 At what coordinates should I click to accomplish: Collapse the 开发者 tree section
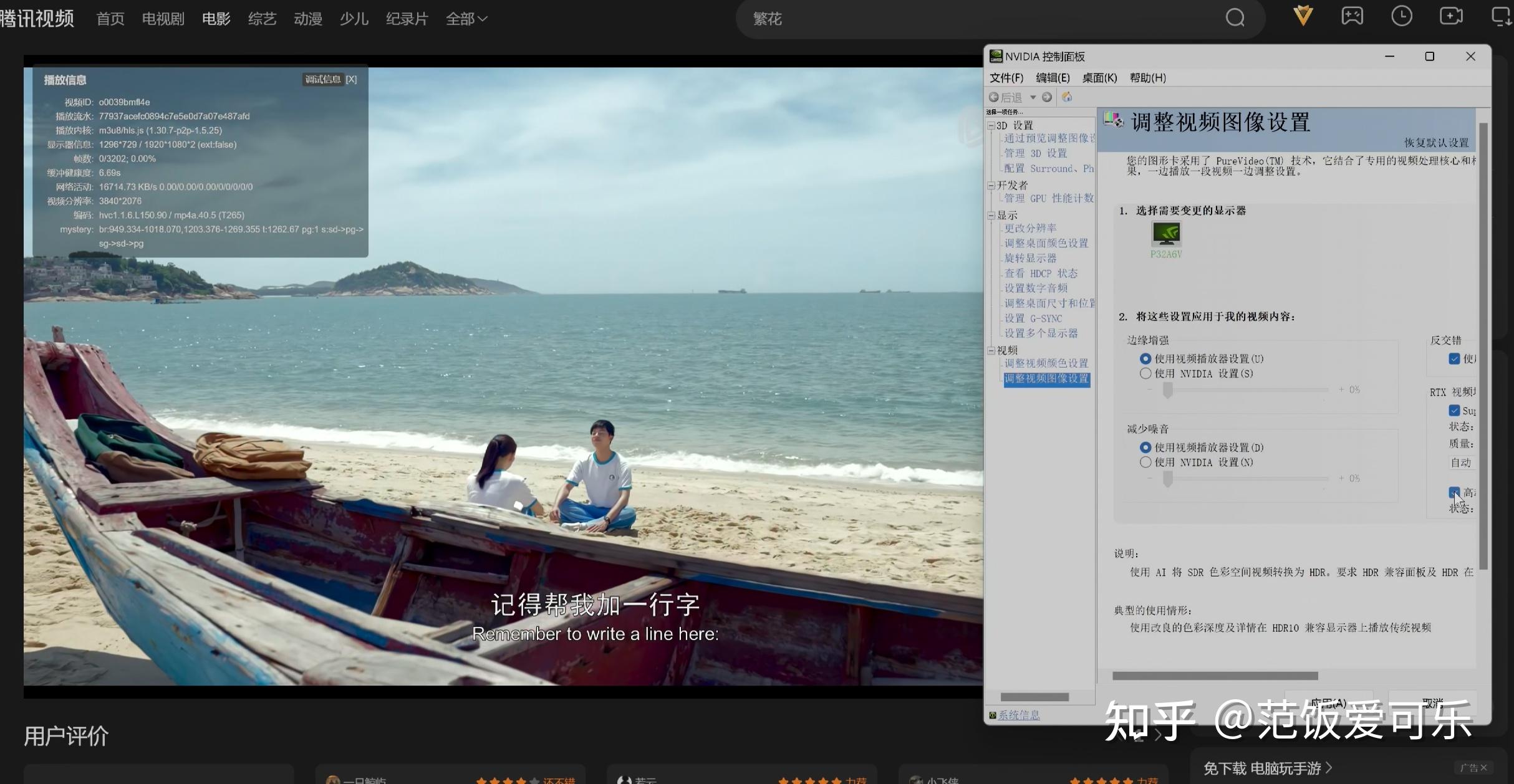coord(991,185)
